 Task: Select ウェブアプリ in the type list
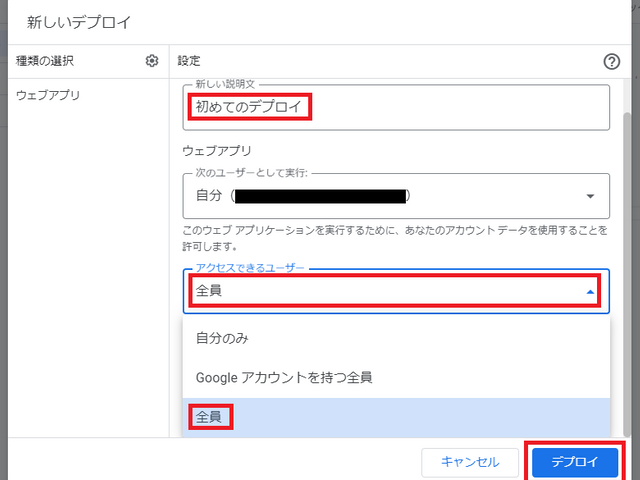pos(48,95)
